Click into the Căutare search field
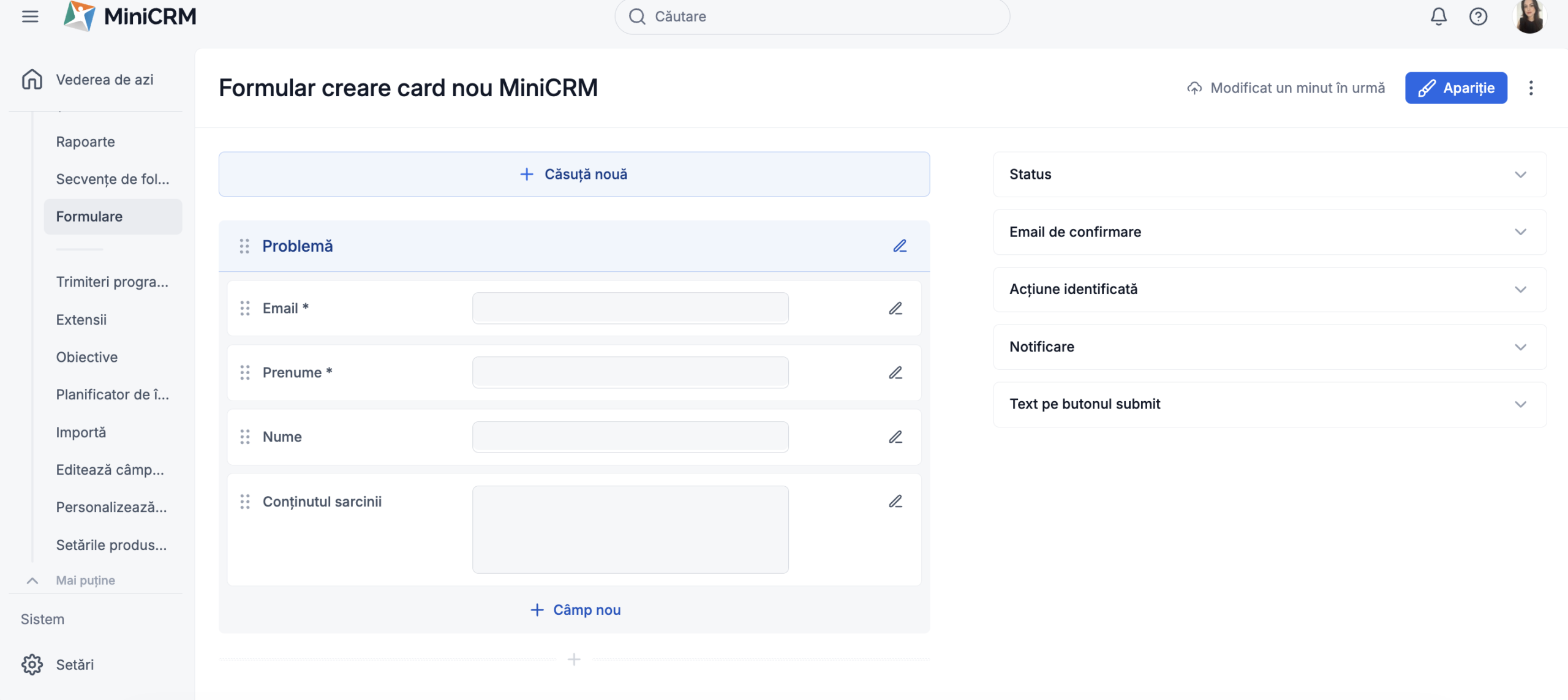Image resolution: width=1568 pixels, height=700 pixels. coord(812,17)
